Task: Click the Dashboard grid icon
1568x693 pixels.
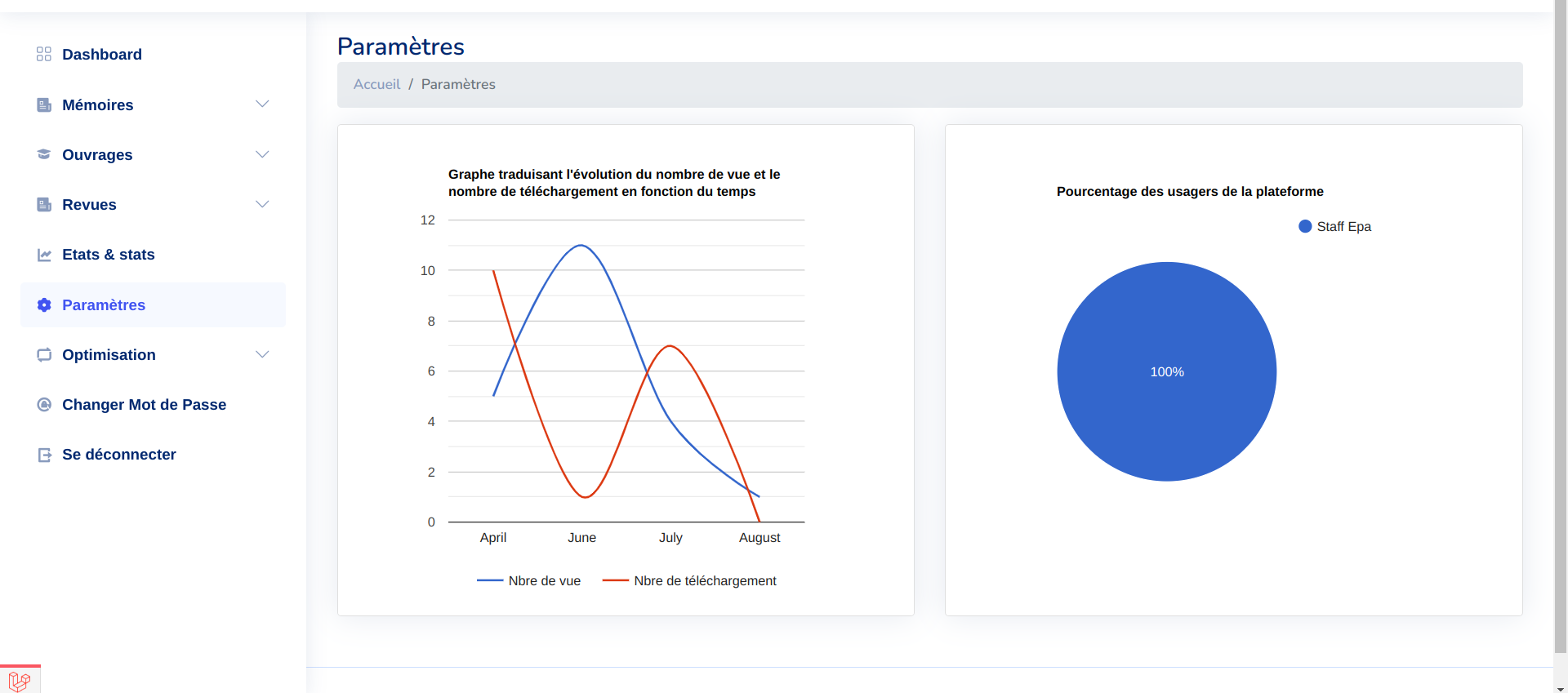Action: (x=44, y=54)
